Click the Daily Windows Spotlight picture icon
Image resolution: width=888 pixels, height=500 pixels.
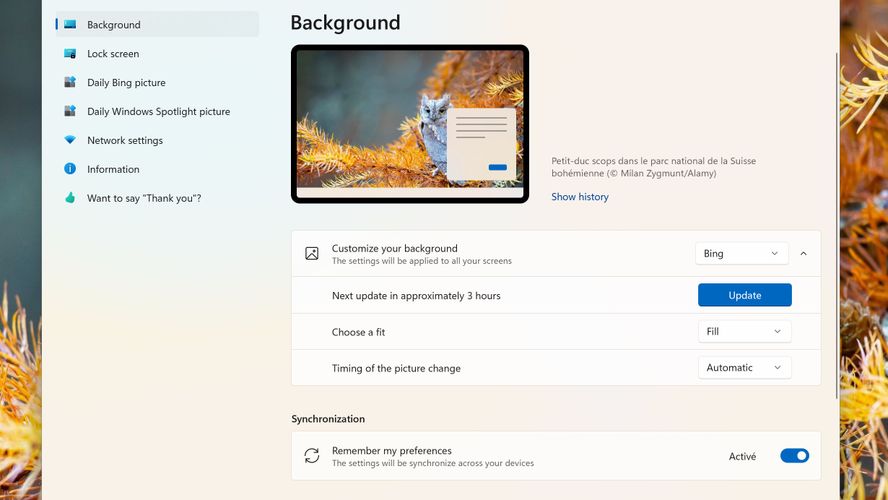(70, 112)
